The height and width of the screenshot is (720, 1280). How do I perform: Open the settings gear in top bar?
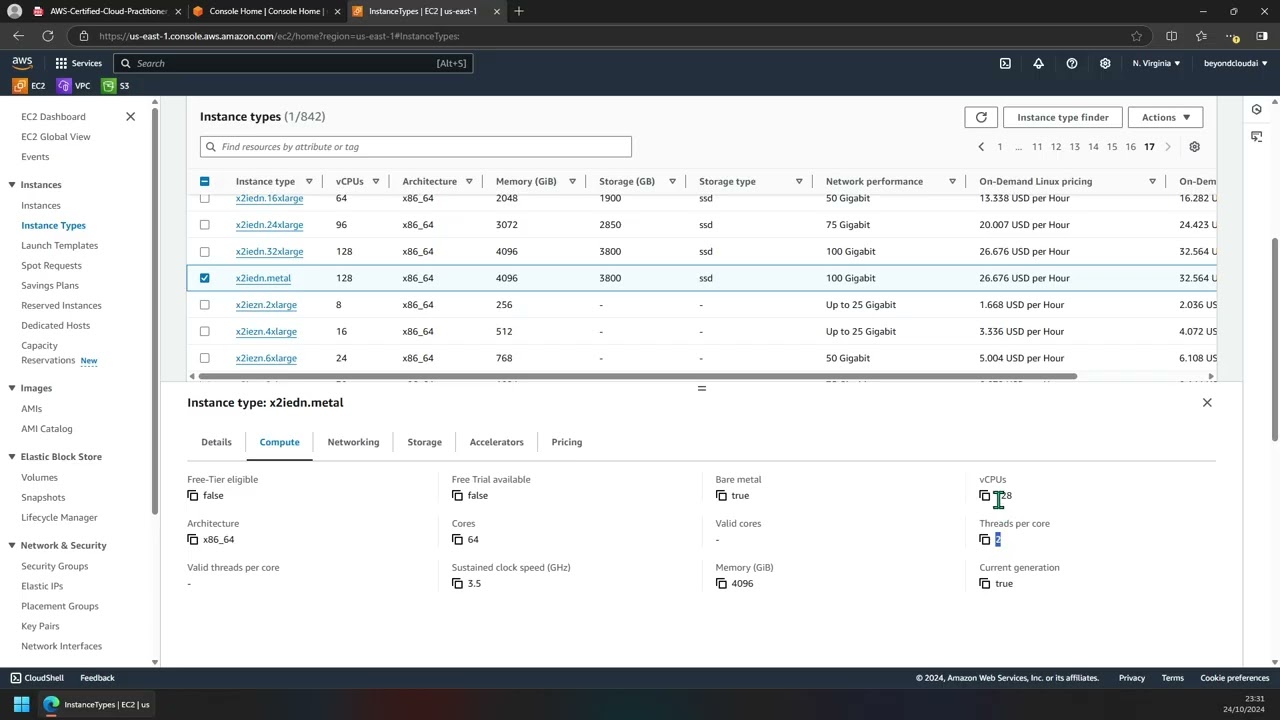coord(1105,63)
